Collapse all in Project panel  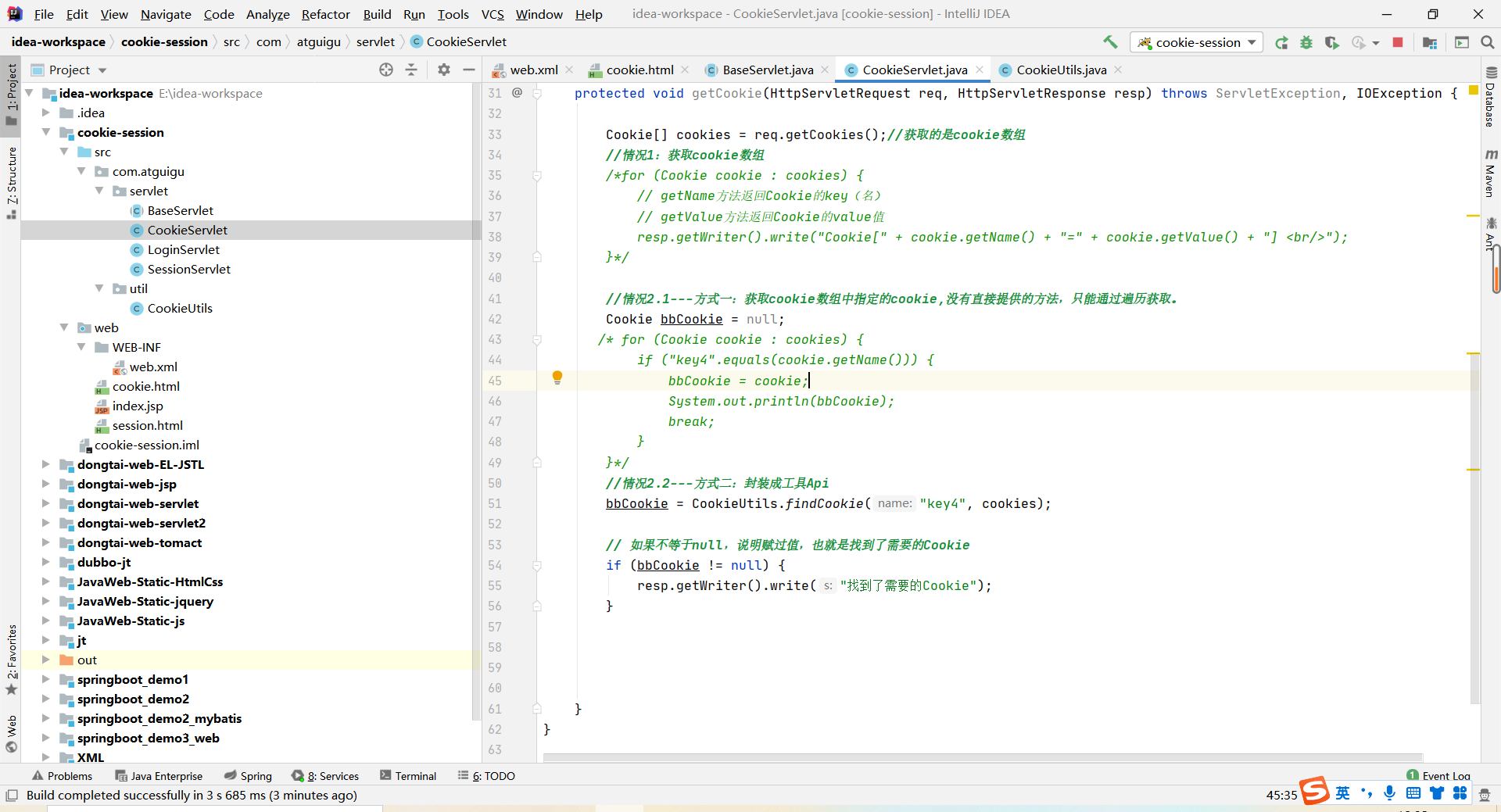411,70
